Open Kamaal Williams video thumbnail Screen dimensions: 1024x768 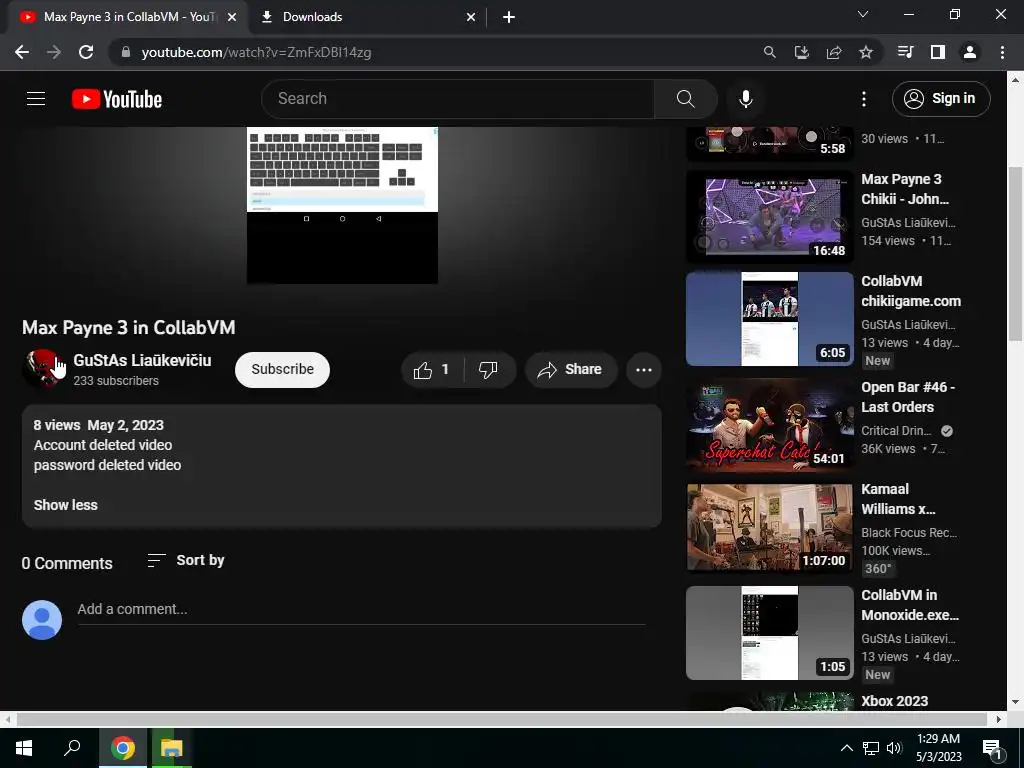click(769, 528)
